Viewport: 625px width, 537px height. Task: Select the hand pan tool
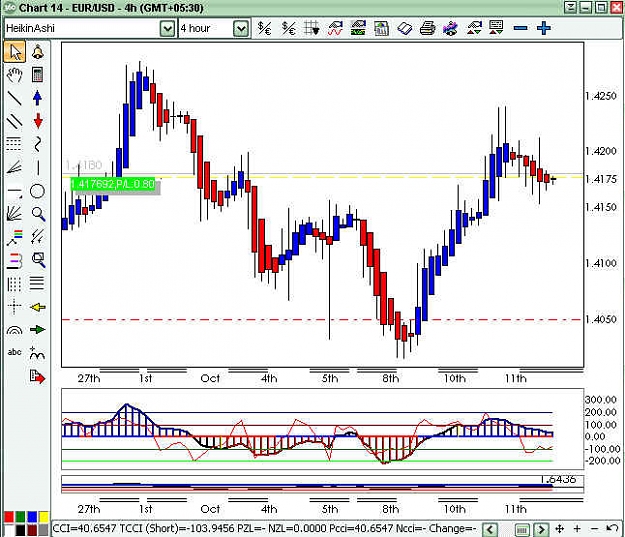(x=15, y=75)
